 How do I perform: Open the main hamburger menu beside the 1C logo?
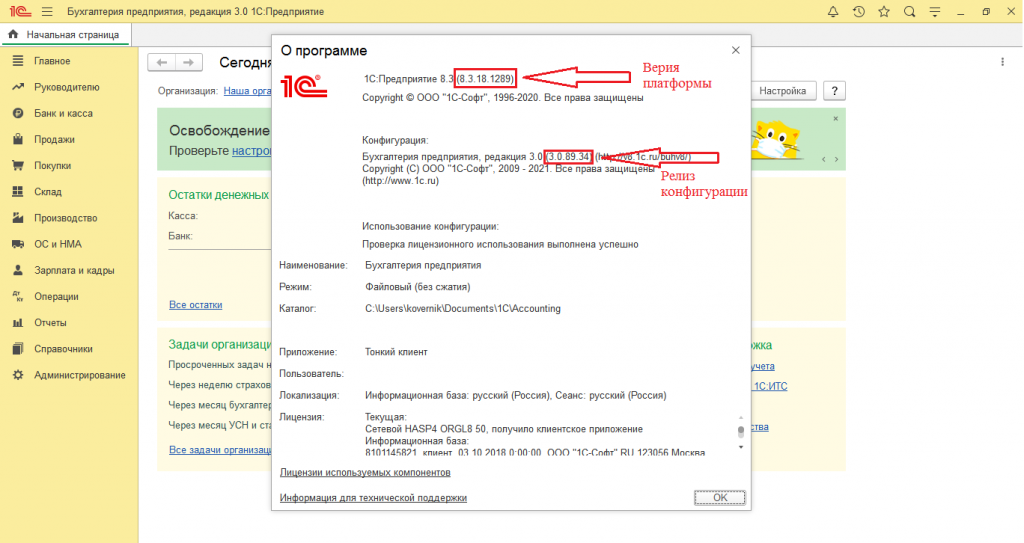click(x=46, y=12)
